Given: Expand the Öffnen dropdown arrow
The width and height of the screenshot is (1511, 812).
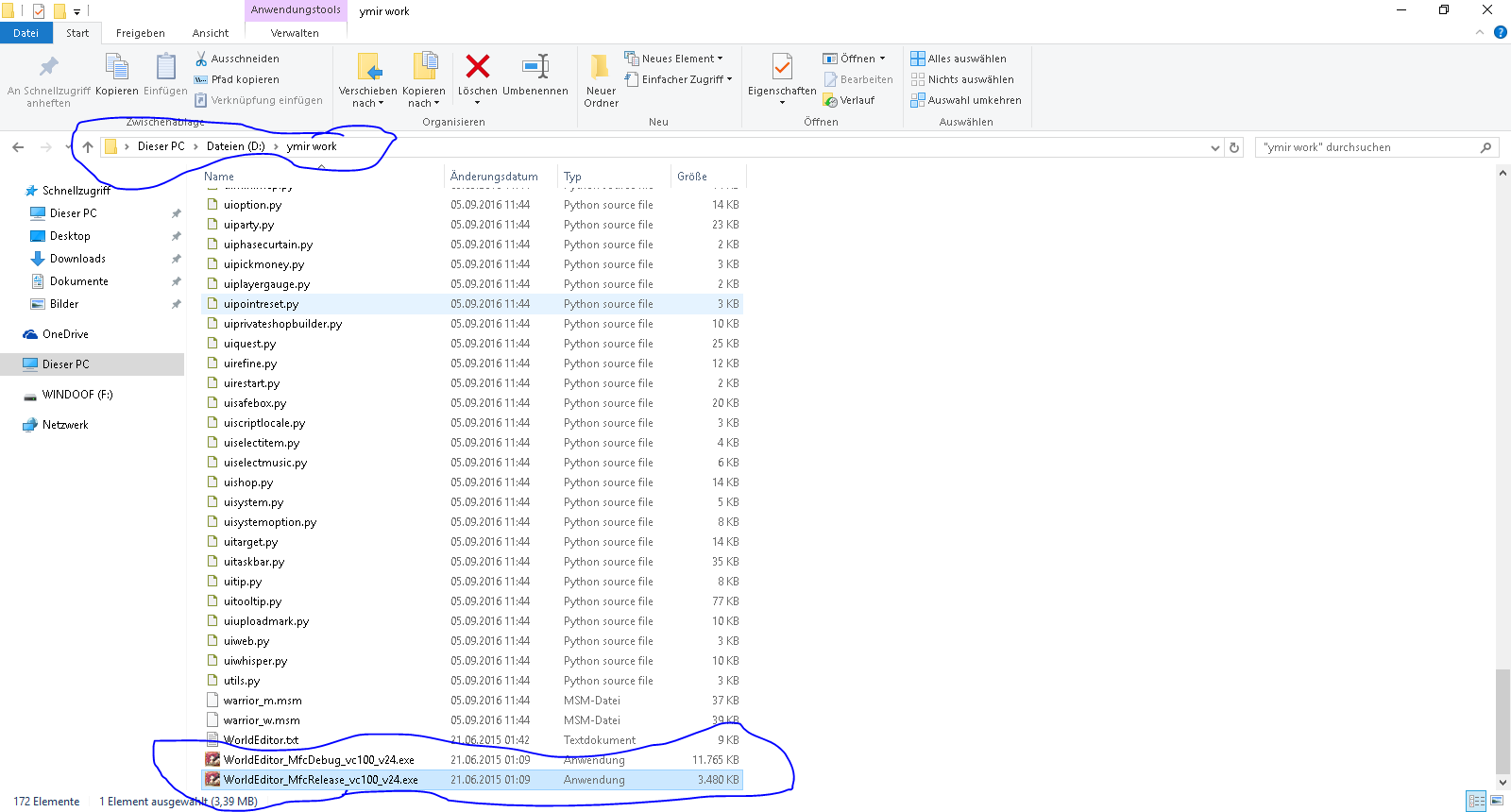Looking at the screenshot, I should [x=882, y=59].
